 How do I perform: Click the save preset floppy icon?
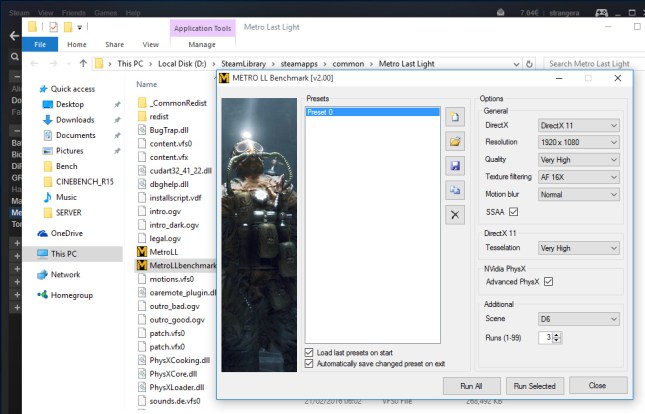click(456, 165)
